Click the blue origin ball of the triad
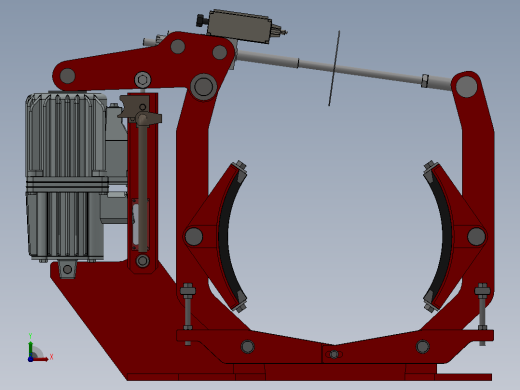This screenshot has width=520, height=390. tap(30, 359)
